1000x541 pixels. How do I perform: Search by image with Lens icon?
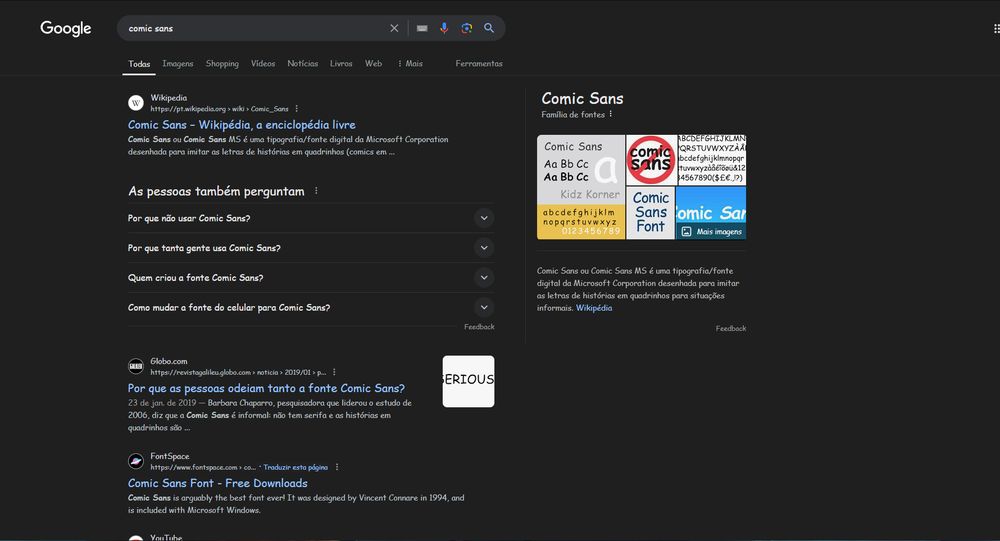[467, 28]
